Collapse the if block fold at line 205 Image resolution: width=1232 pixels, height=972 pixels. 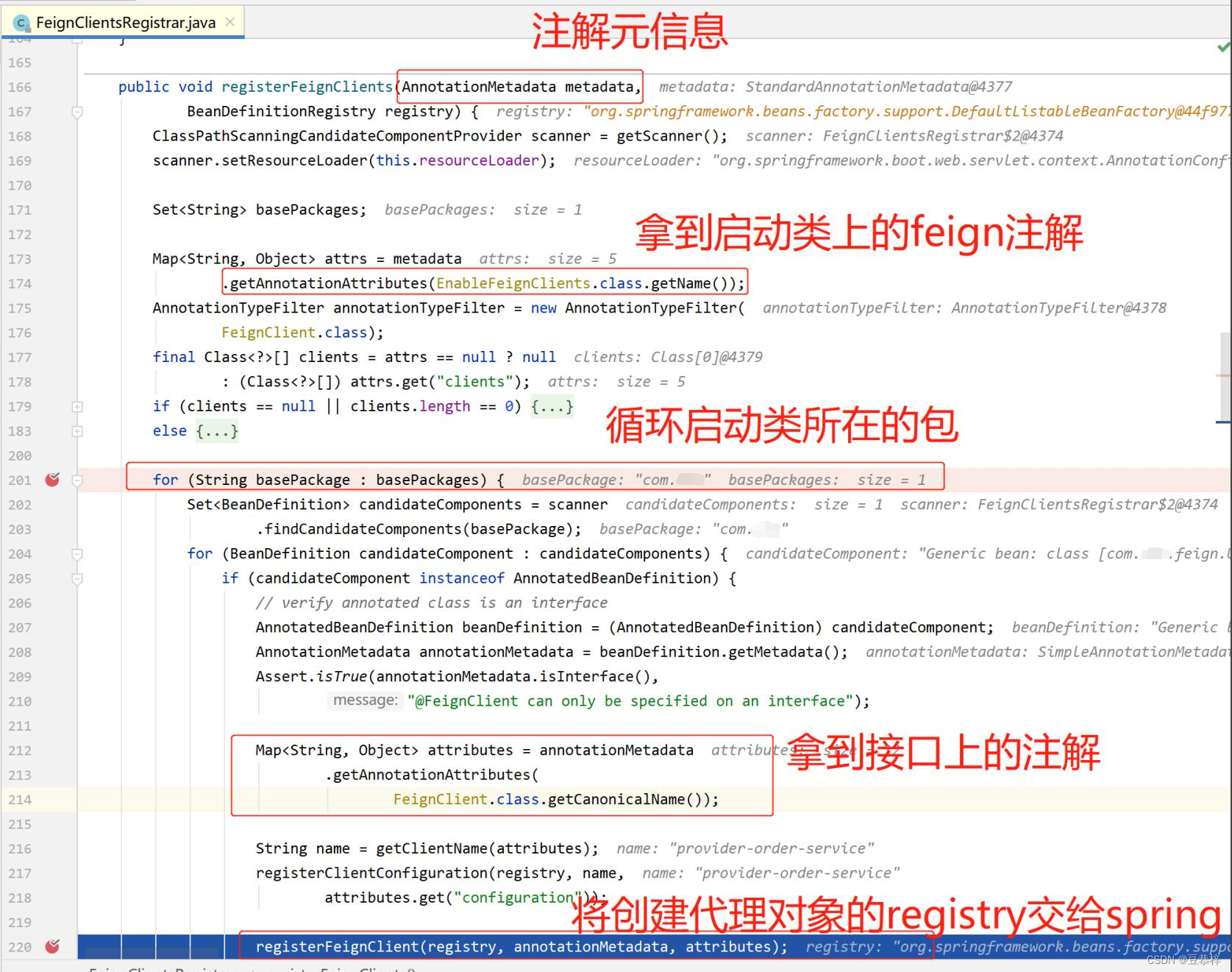(77, 578)
